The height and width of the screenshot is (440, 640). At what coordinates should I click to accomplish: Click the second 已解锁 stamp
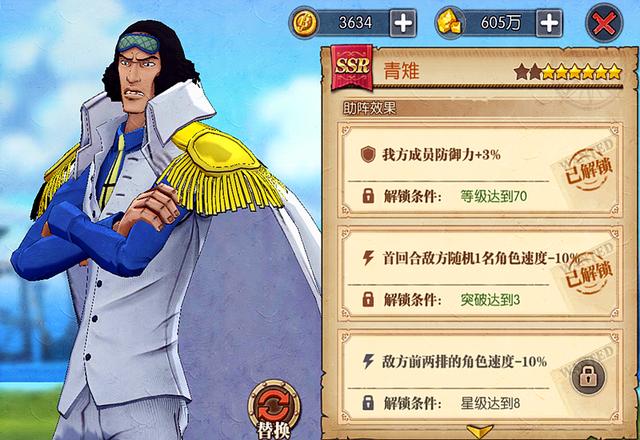click(x=589, y=273)
